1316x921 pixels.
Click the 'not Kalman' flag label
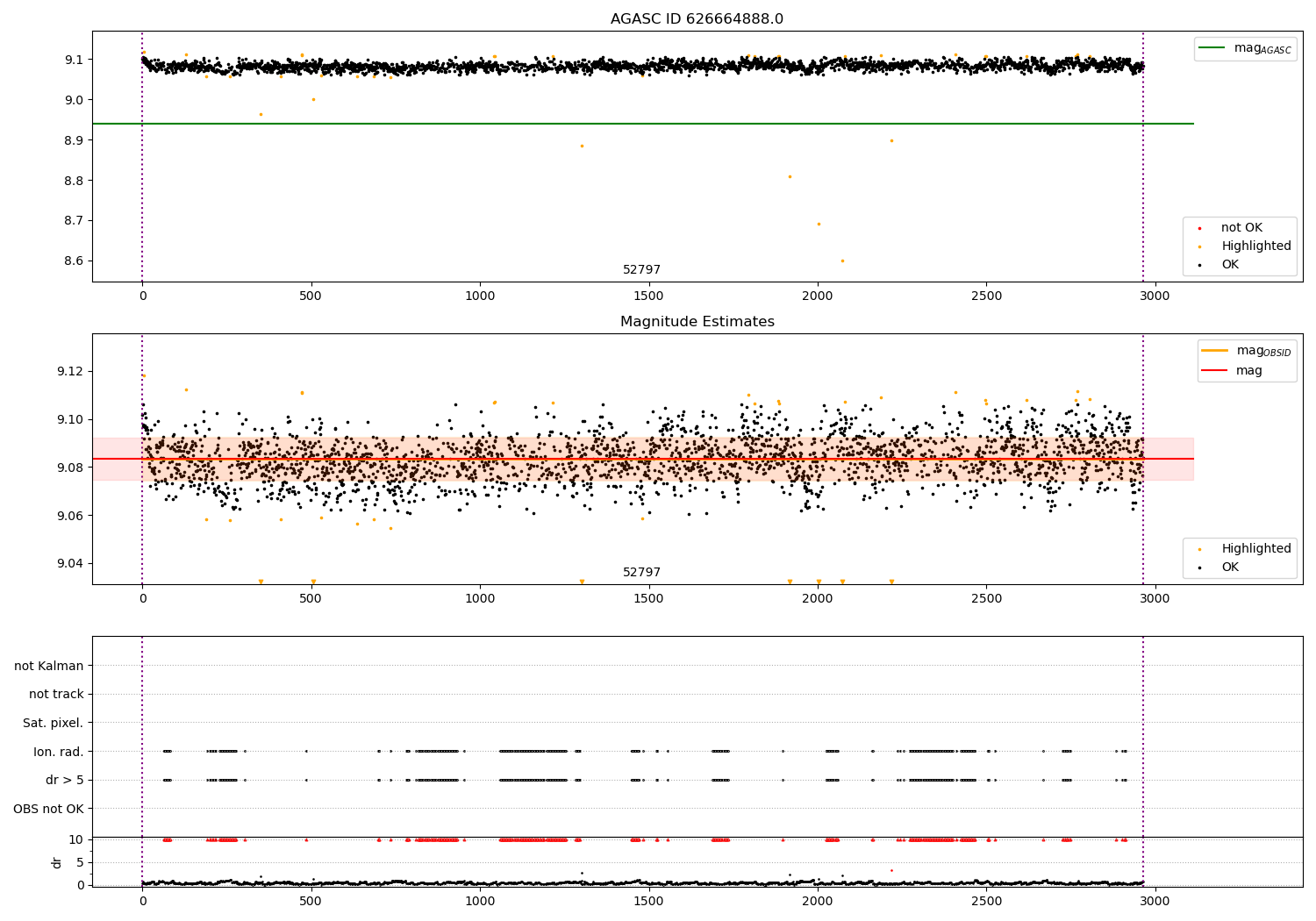[x=49, y=667]
